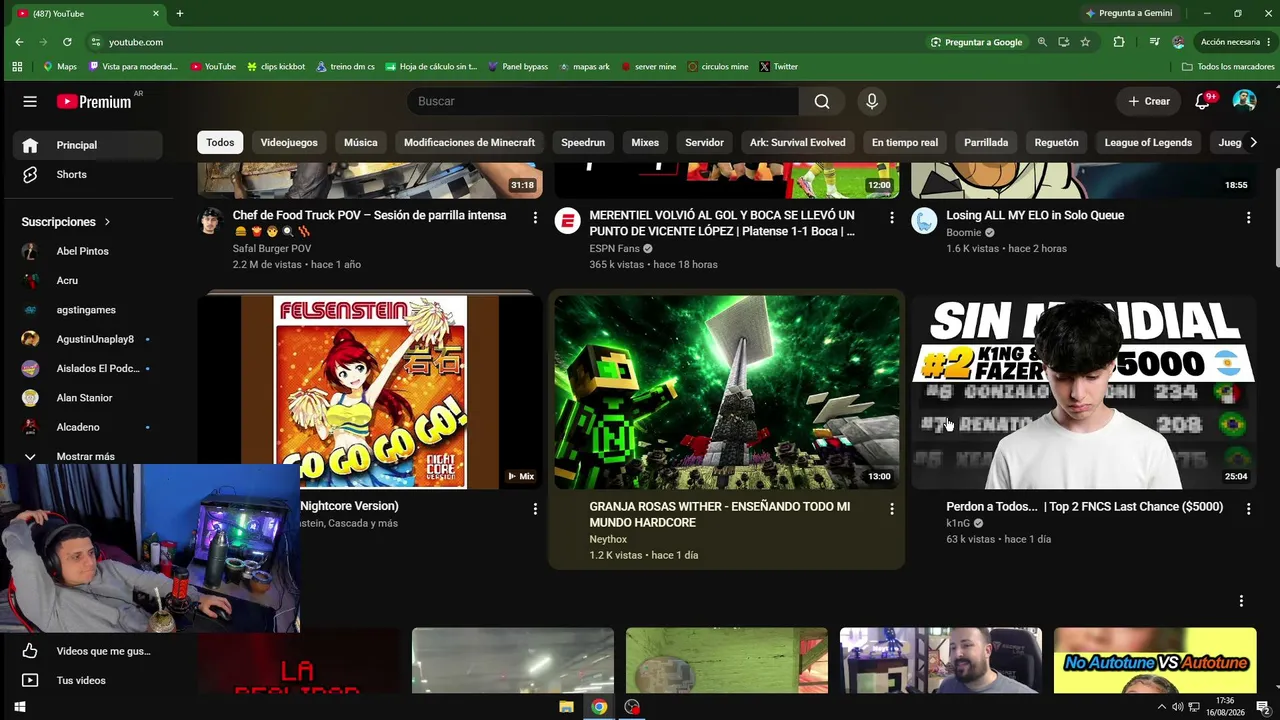Click the Boomie channel avatar
This screenshot has width=1280, height=720.
(x=924, y=221)
